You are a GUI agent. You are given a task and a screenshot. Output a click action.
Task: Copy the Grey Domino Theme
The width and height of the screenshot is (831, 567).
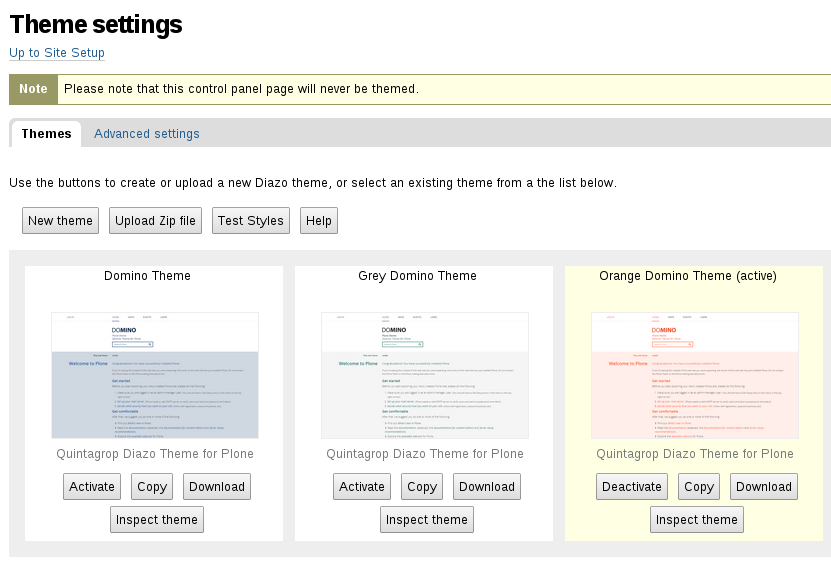coord(422,487)
